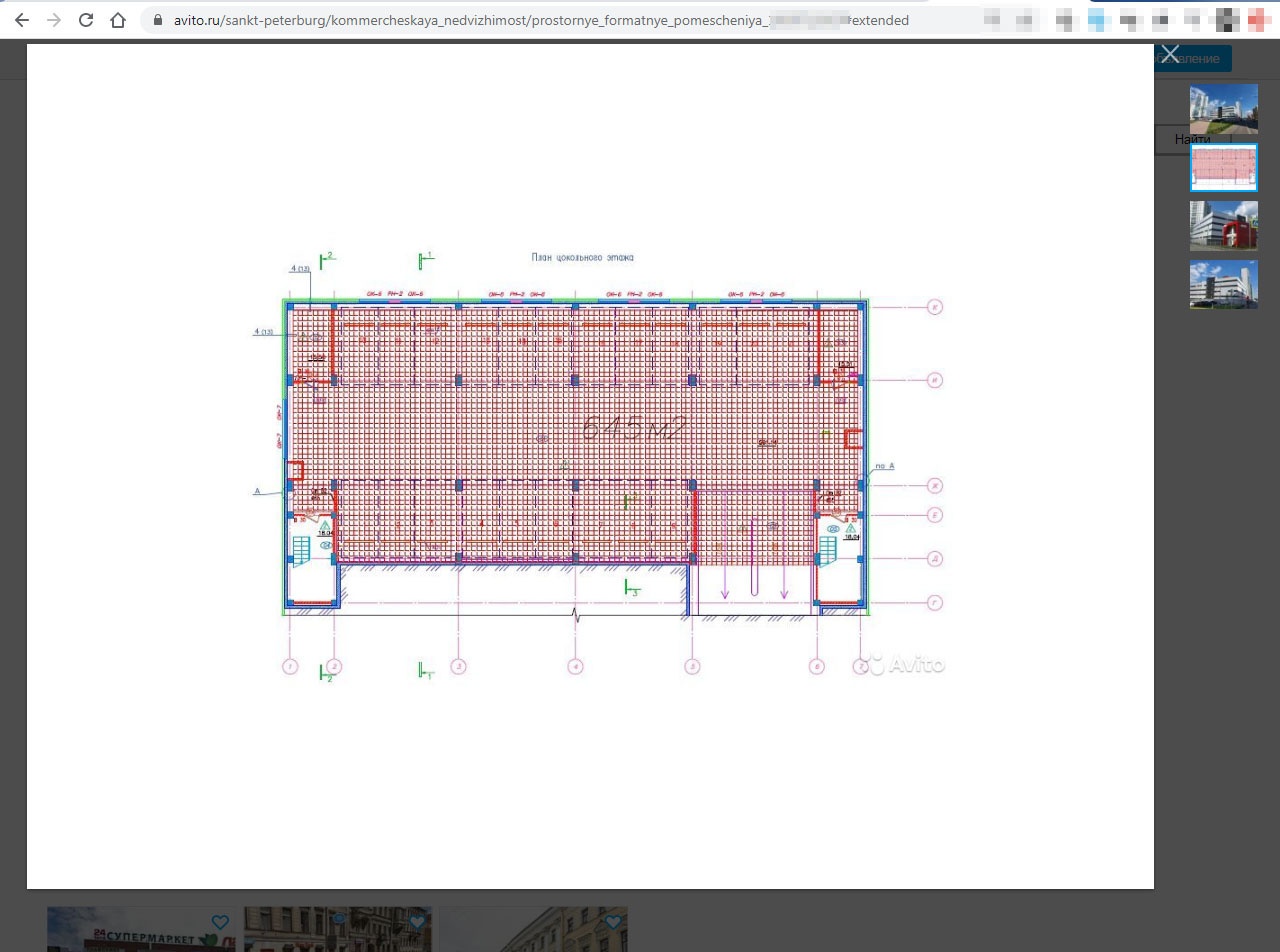Click the browser forward arrow
The height and width of the screenshot is (952, 1280).
tap(54, 20)
